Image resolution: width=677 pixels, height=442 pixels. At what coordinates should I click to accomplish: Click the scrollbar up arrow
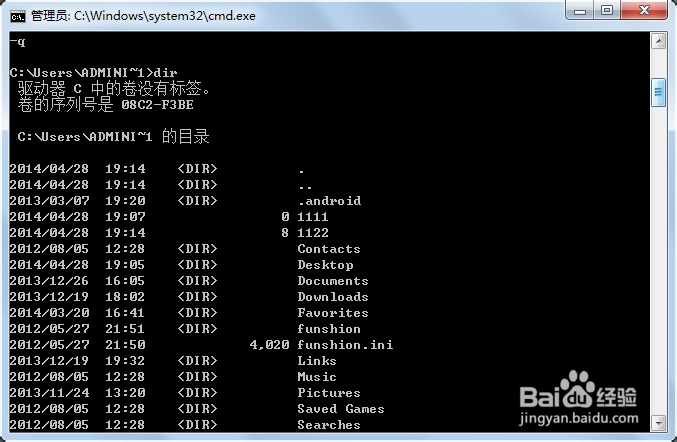pyautogui.click(x=658, y=41)
